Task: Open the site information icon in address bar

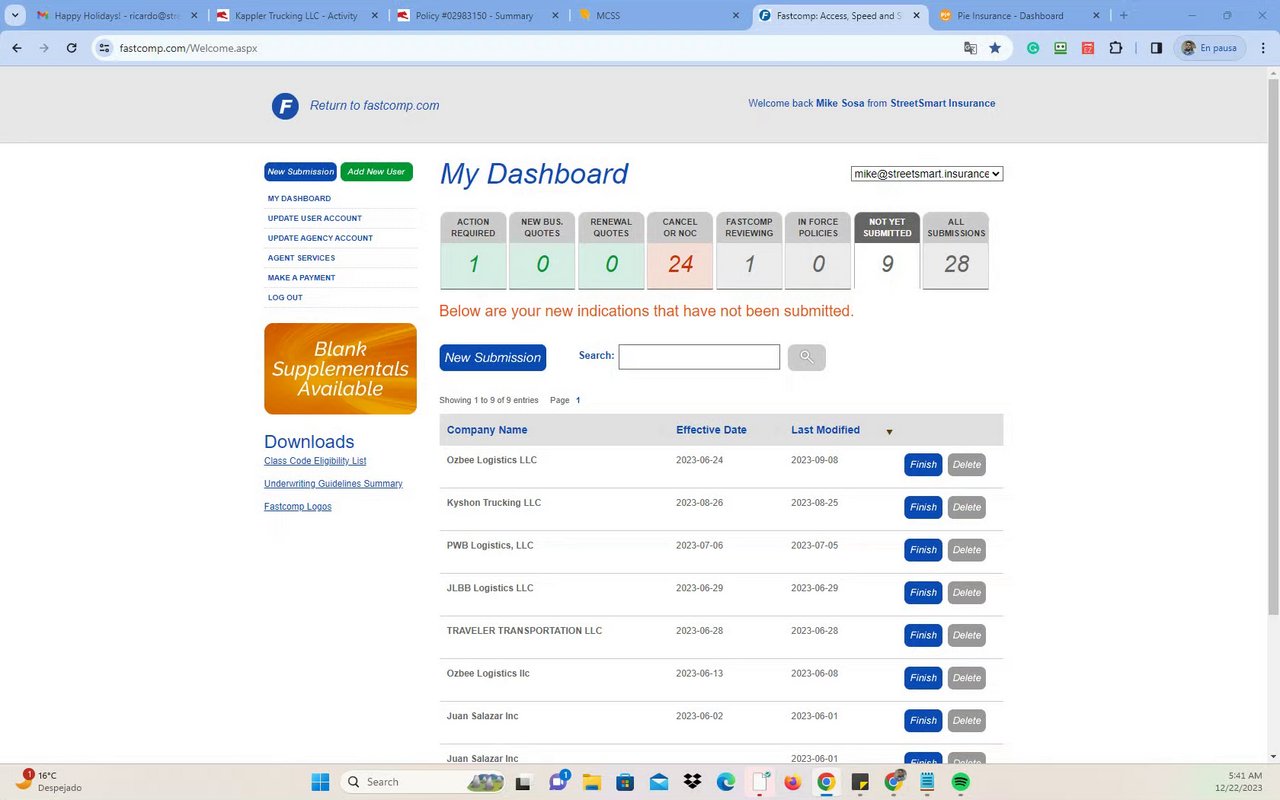Action: pyautogui.click(x=104, y=48)
